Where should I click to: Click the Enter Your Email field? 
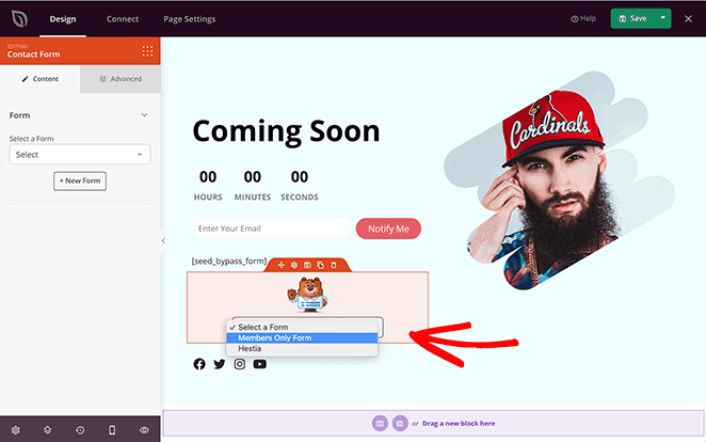coord(272,229)
